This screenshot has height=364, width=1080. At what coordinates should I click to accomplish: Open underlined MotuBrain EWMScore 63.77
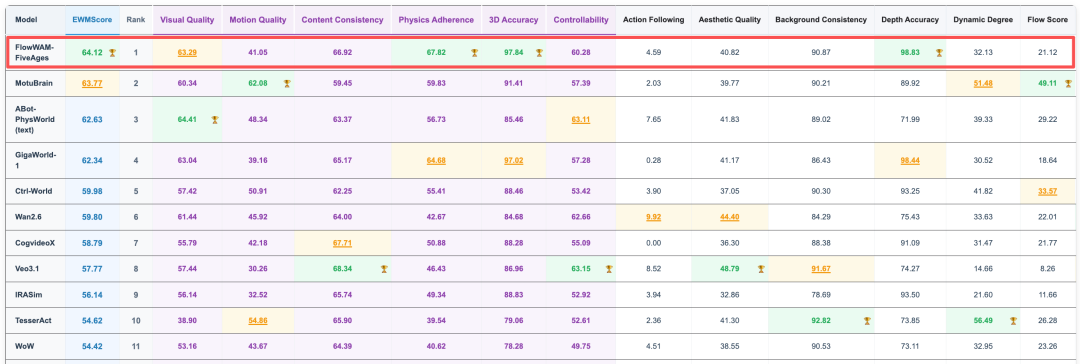(92, 83)
